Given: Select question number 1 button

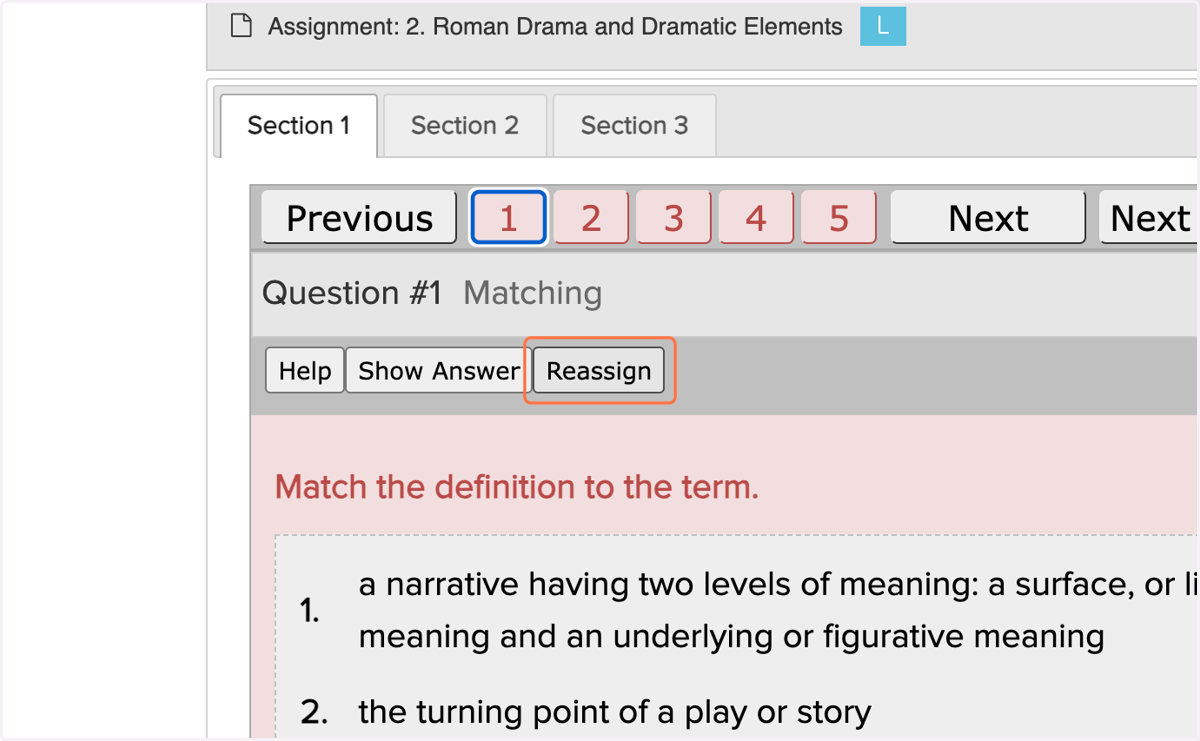Looking at the screenshot, I should pyautogui.click(x=508, y=218).
